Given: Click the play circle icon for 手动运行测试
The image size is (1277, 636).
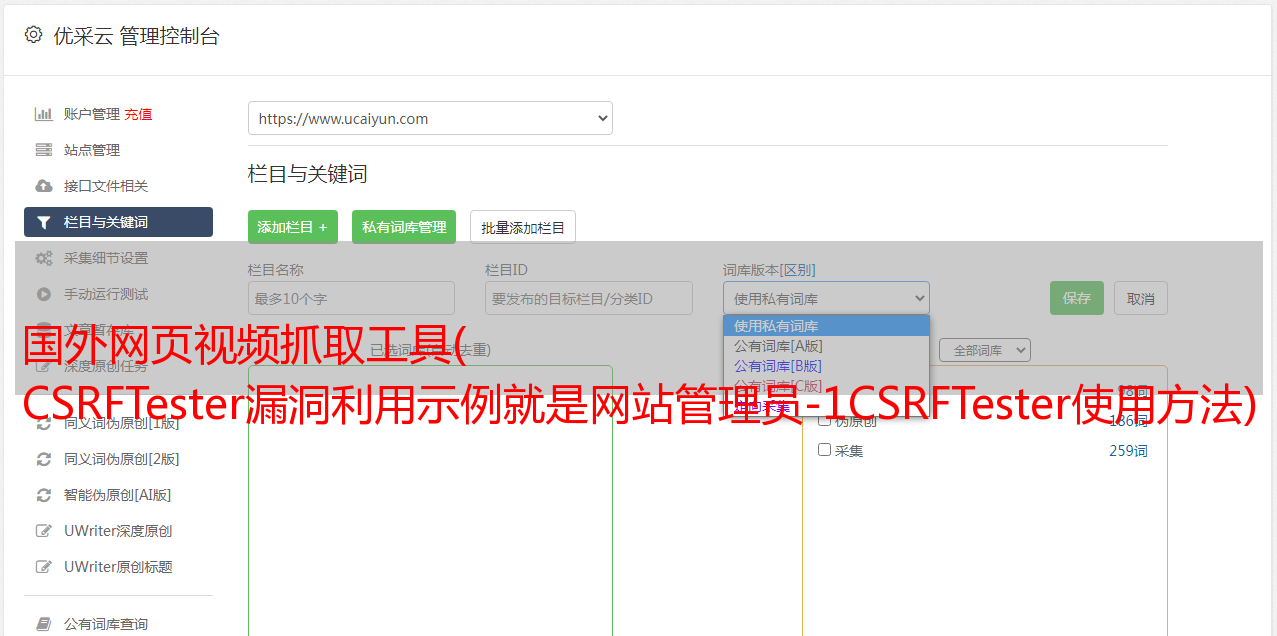Looking at the screenshot, I should tap(44, 294).
